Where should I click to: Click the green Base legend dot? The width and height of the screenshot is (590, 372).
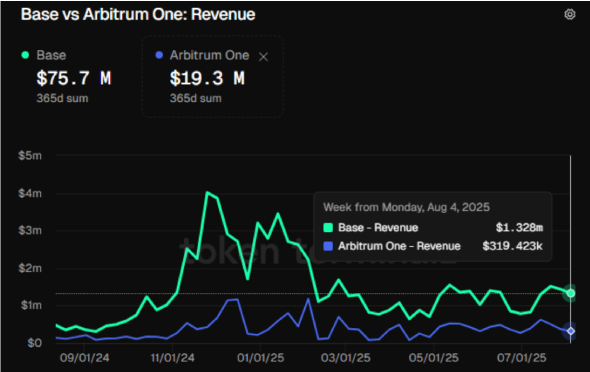[x=25, y=55]
